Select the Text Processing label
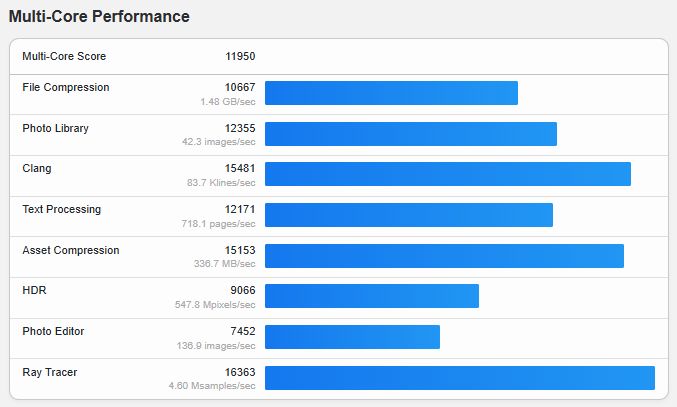Image resolution: width=677 pixels, height=407 pixels. (x=61, y=209)
